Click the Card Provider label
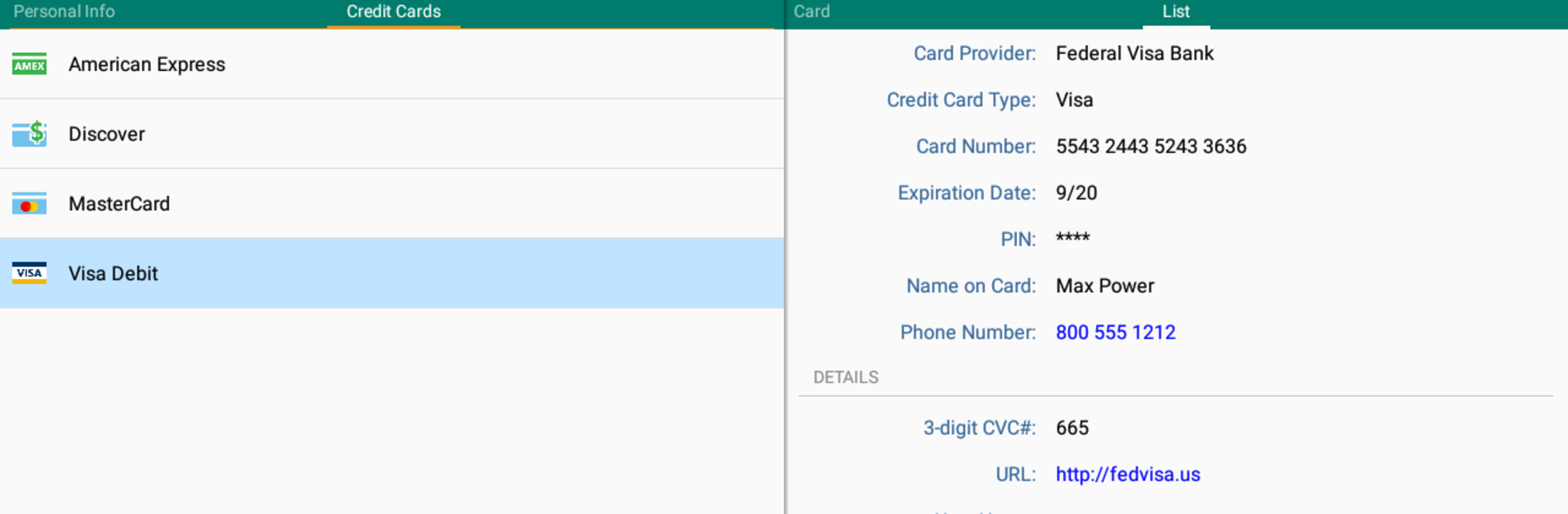The image size is (1568, 514). (974, 53)
